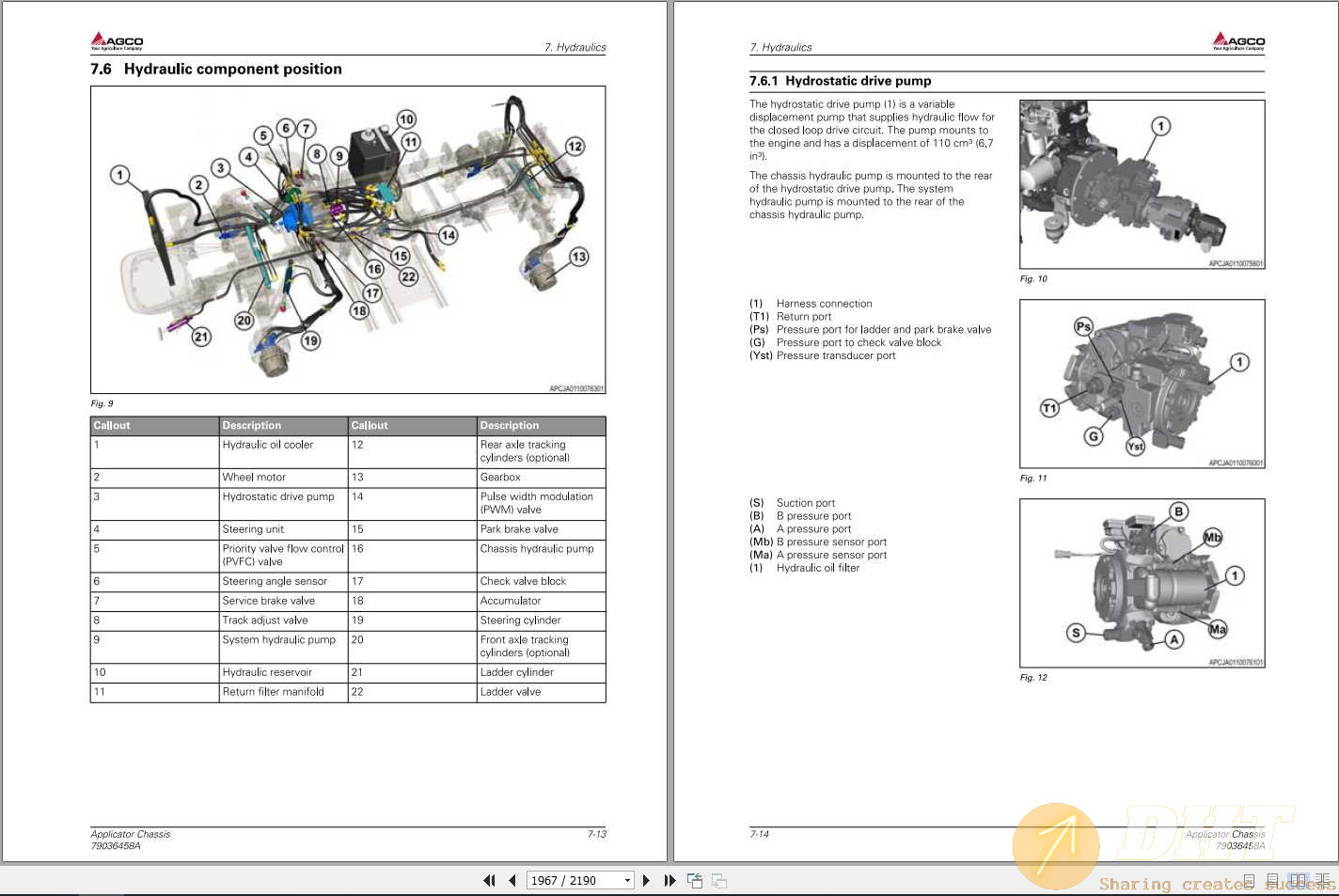Image resolution: width=1339 pixels, height=896 pixels.
Task: Switch to two-page facing view
Action: (x=1298, y=881)
